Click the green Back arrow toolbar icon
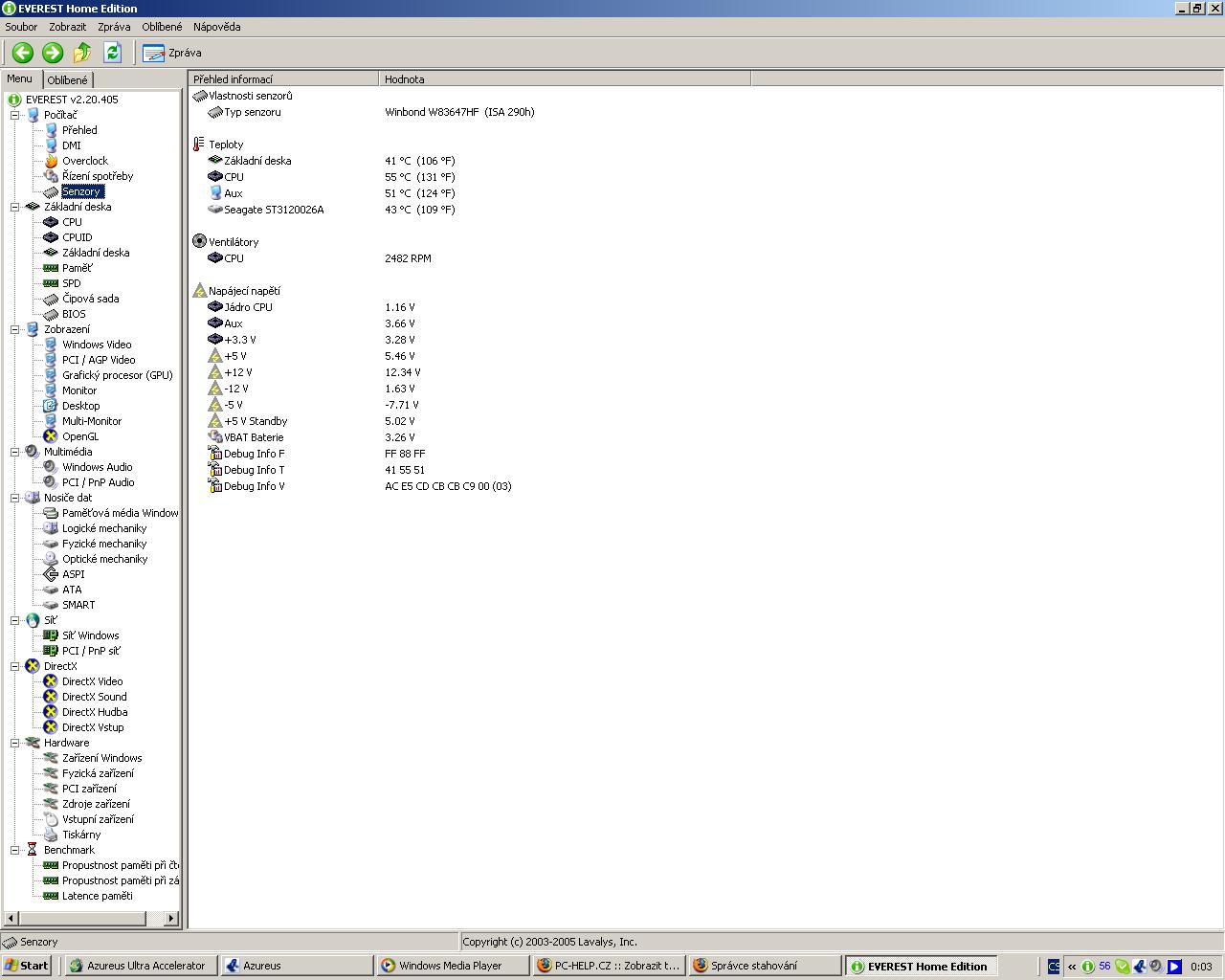The height and width of the screenshot is (980, 1225). pyautogui.click(x=23, y=53)
